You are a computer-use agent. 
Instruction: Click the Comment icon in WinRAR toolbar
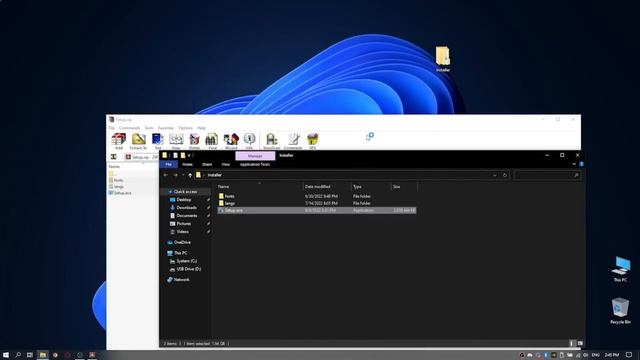(x=293, y=141)
